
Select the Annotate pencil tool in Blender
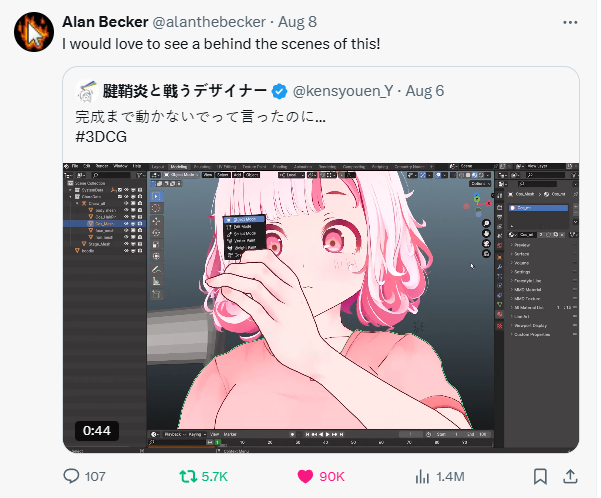156,269
